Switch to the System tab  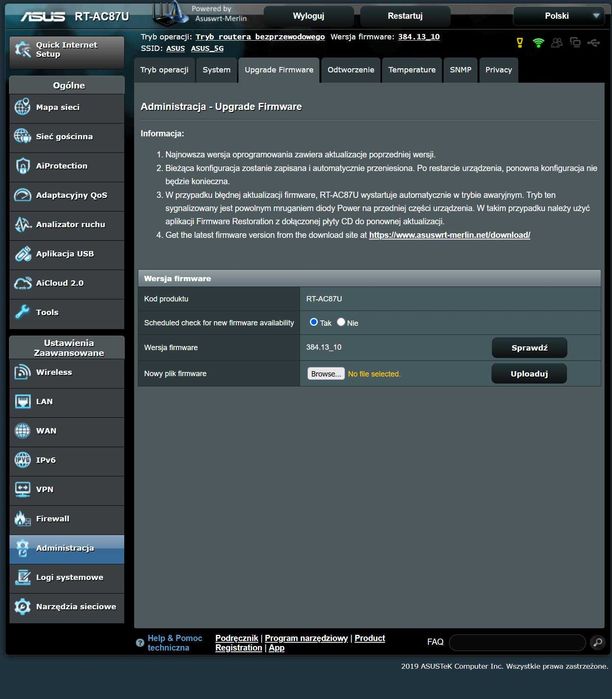click(x=217, y=70)
